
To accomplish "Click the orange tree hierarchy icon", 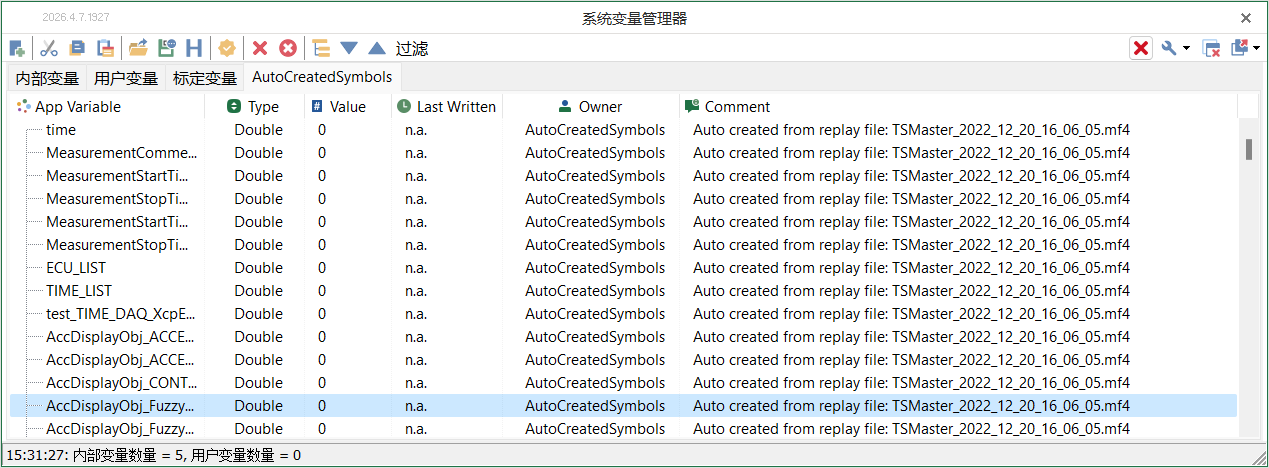I will 321,48.
